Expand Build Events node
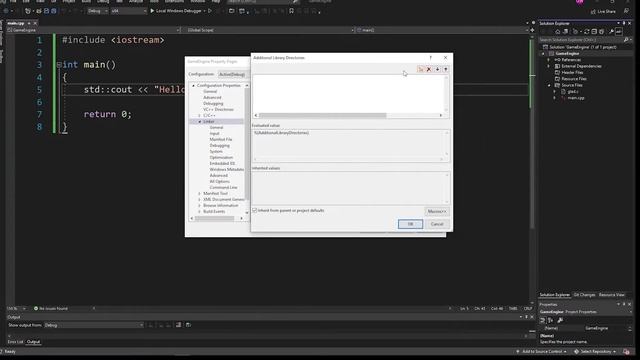Image resolution: width=640 pixels, height=360 pixels. tap(200, 211)
